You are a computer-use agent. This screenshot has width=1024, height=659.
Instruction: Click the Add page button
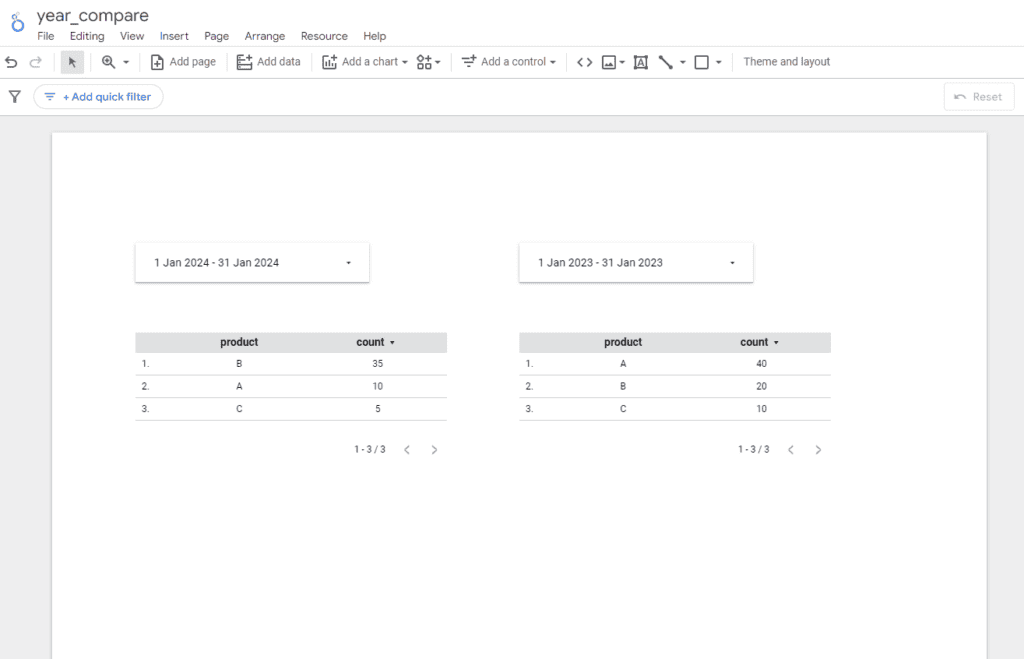(183, 62)
